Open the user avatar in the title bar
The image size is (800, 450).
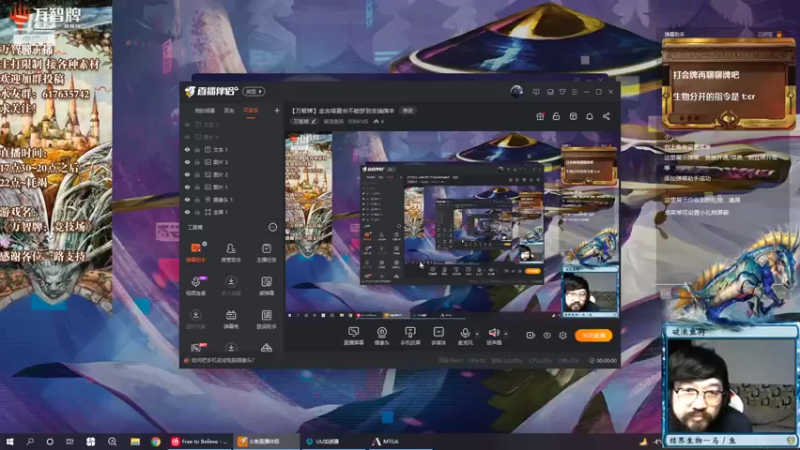[516, 91]
